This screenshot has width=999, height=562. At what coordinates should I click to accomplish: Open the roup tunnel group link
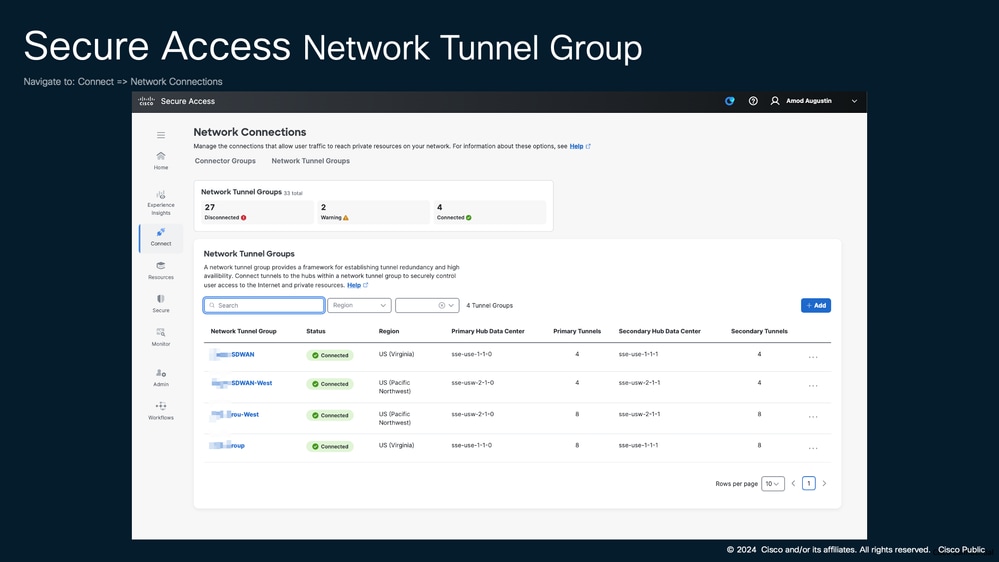coord(238,445)
